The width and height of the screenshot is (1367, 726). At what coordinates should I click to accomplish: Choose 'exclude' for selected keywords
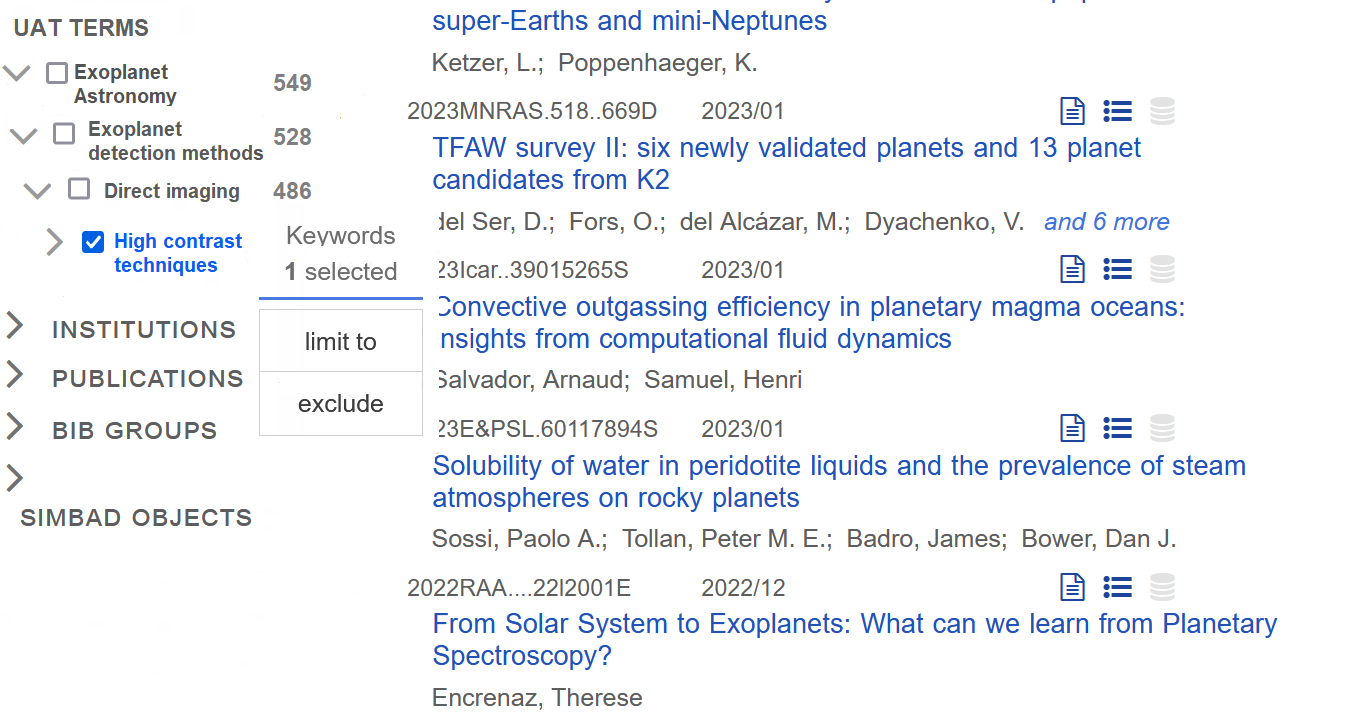click(341, 404)
